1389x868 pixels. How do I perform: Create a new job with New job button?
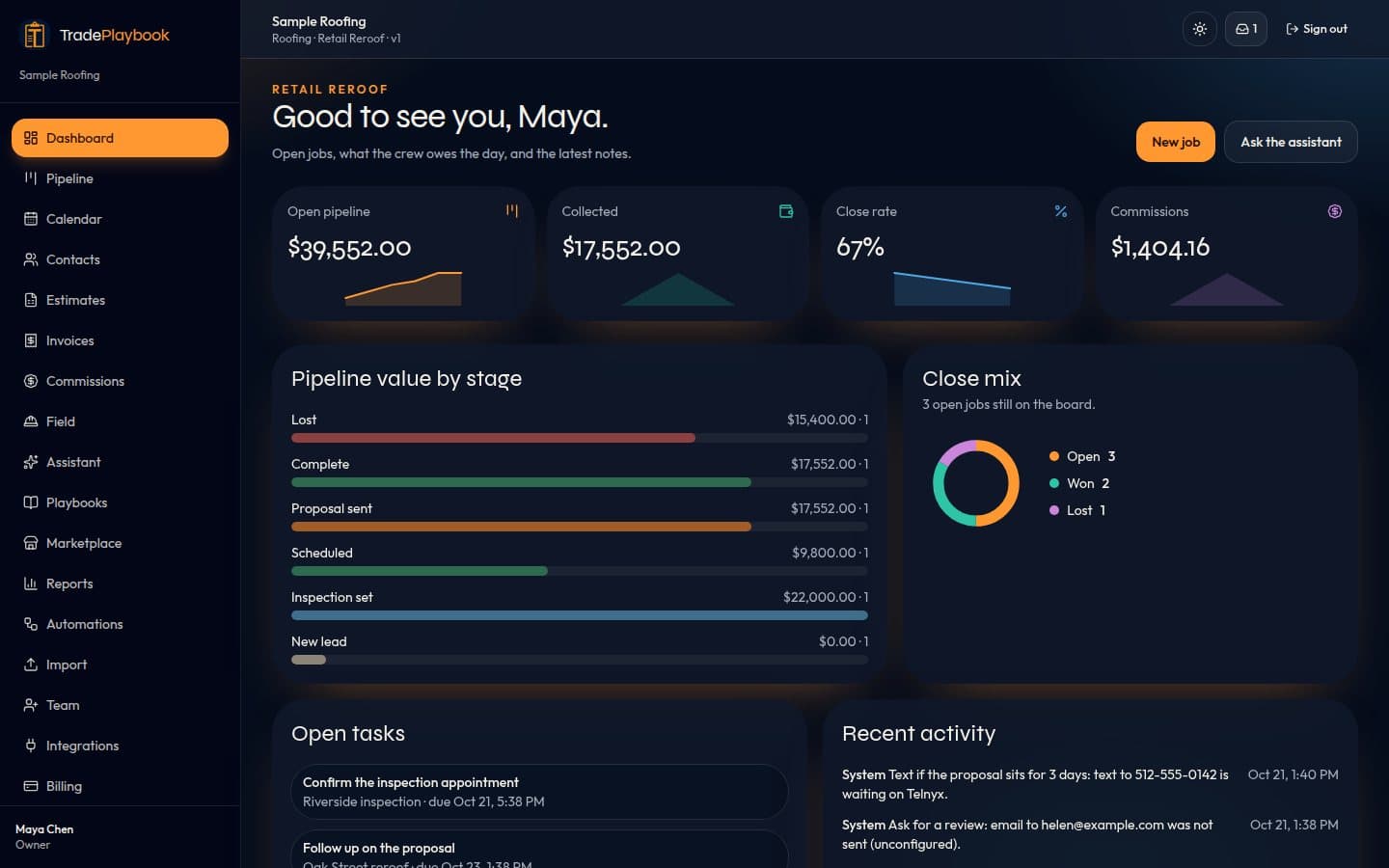[x=1176, y=142]
